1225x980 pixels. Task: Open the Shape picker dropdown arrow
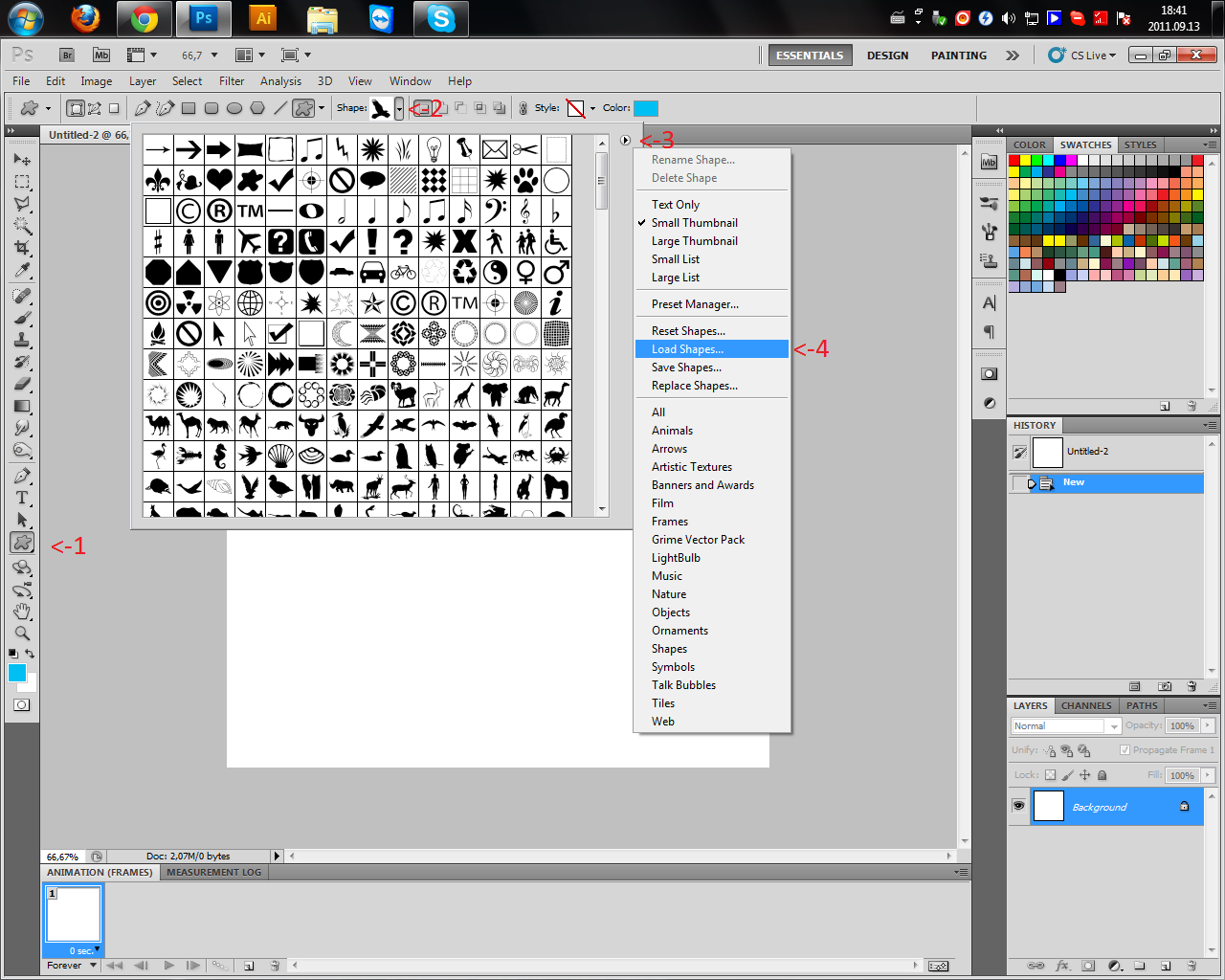pyautogui.click(x=399, y=109)
